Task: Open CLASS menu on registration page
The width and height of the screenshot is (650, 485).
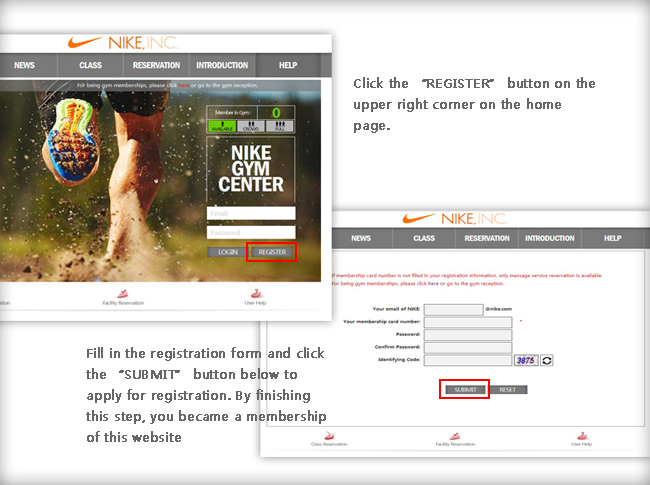Action: point(424,238)
